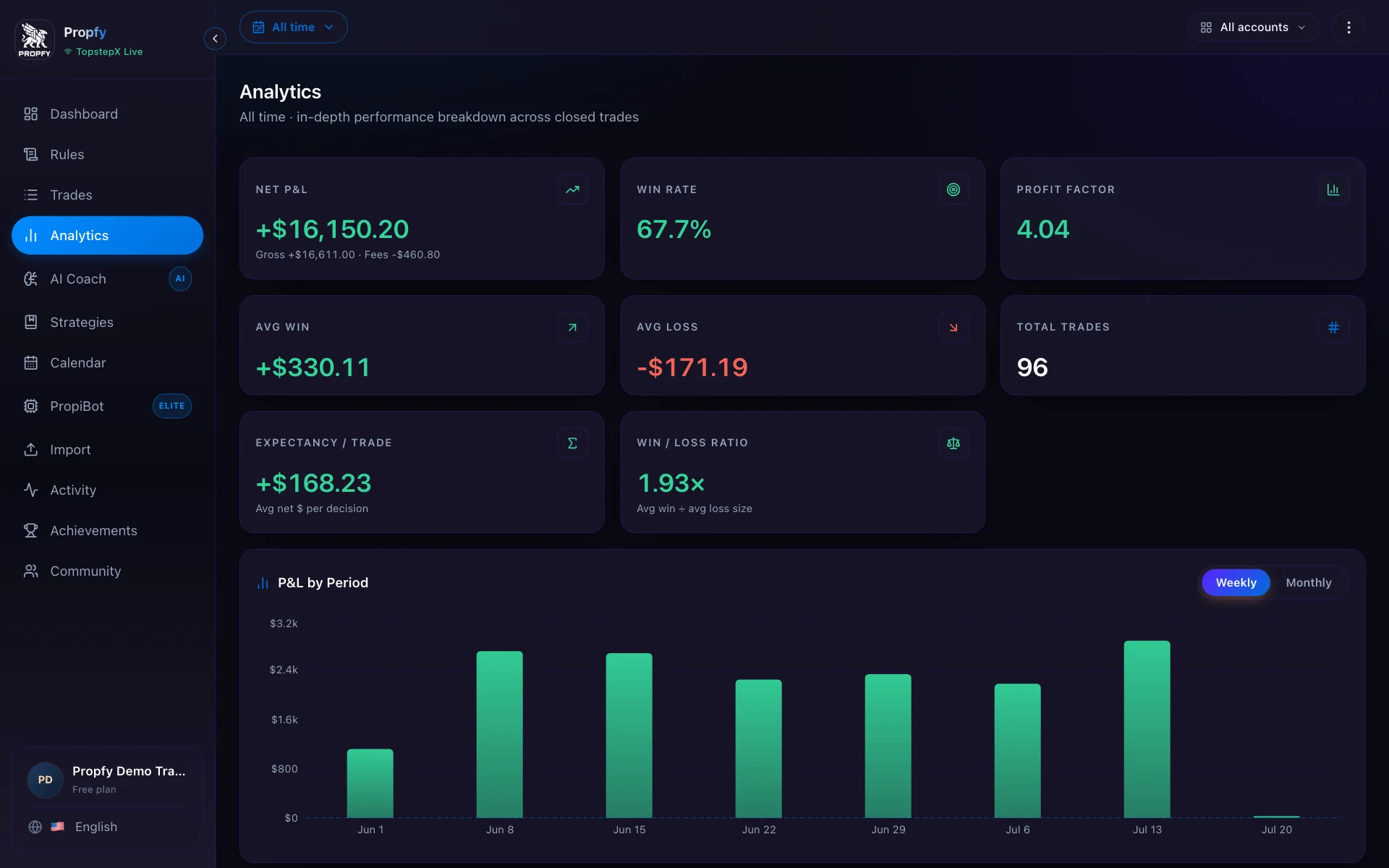The image size is (1389, 868).
Task: Open the three-dot more options menu
Action: [1348, 27]
